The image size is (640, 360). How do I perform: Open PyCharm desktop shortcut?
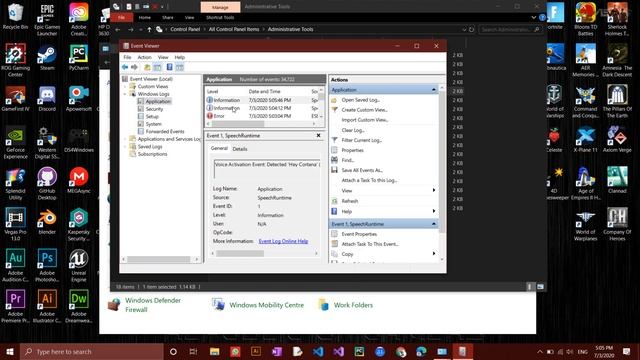79,58
